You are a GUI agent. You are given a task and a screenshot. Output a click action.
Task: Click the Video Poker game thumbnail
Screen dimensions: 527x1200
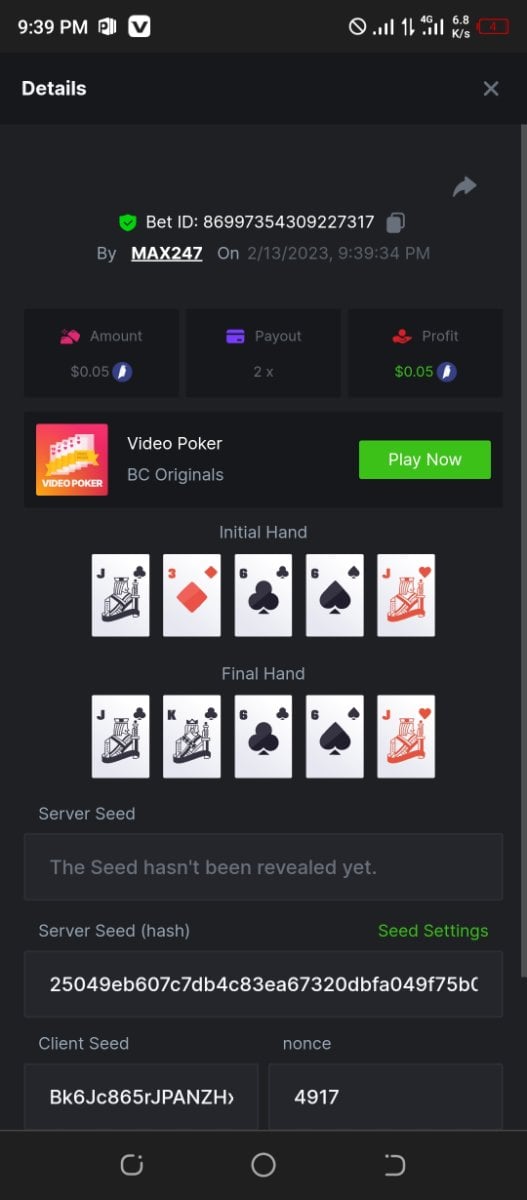point(72,460)
